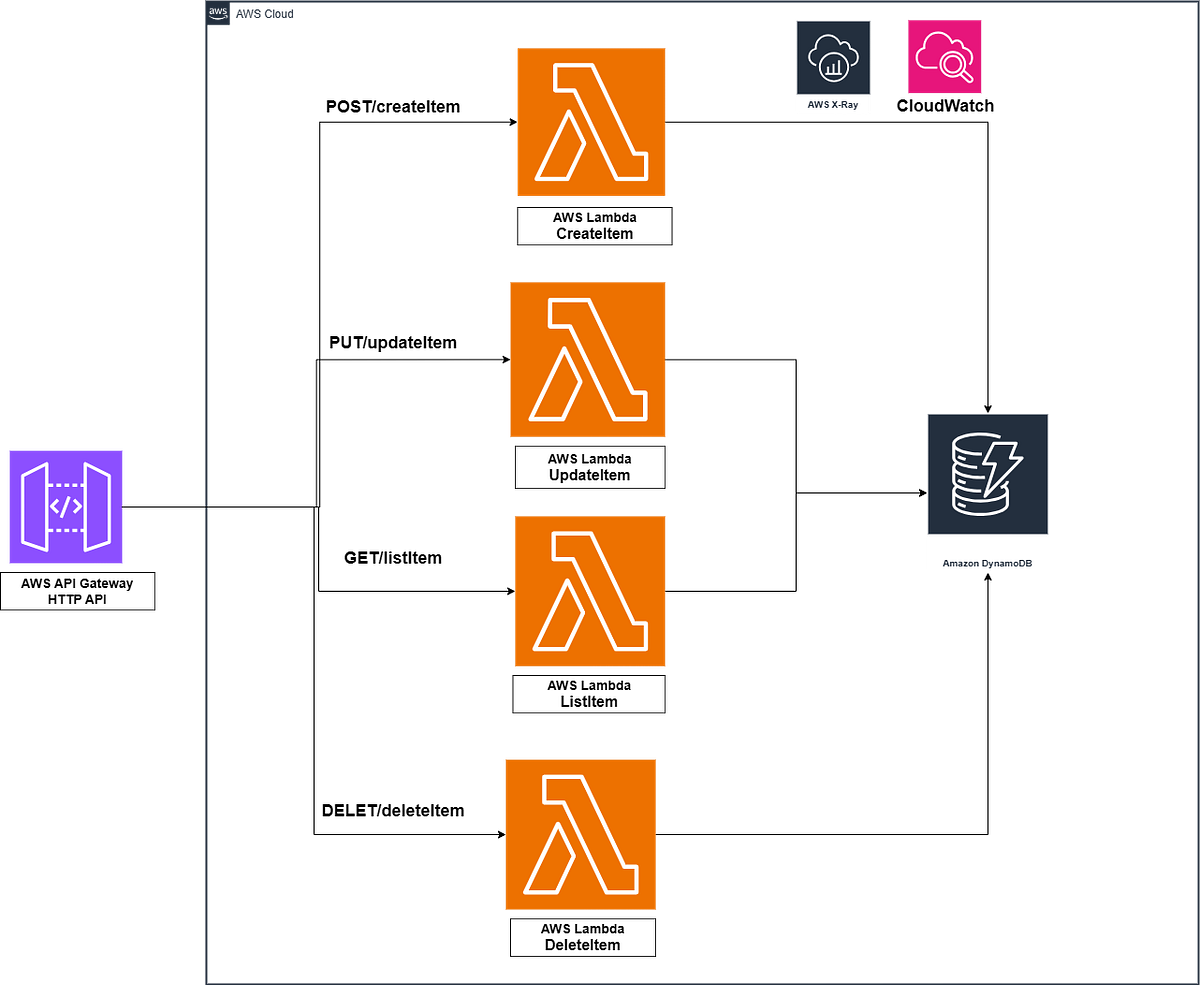Click the "AWS X-Ray" label
Image resolution: width=1200 pixels, height=985 pixels.
(833, 103)
